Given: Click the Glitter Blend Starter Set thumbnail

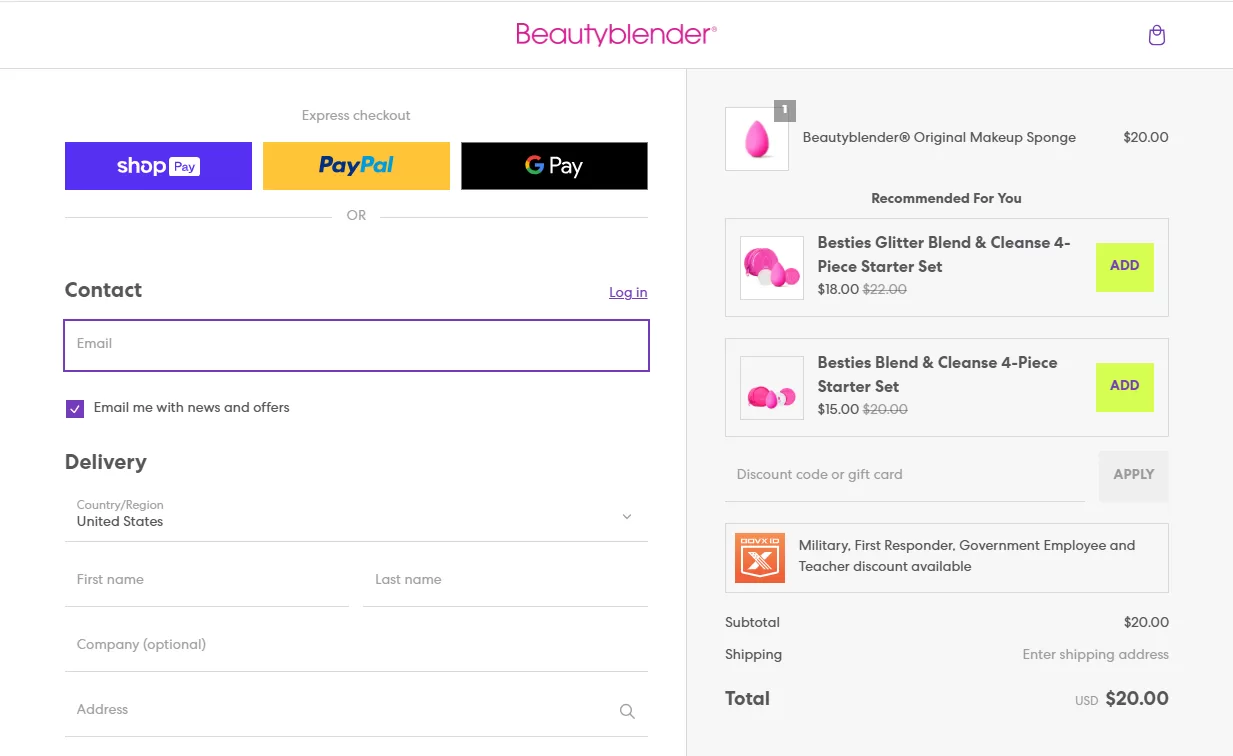Looking at the screenshot, I should click(772, 268).
